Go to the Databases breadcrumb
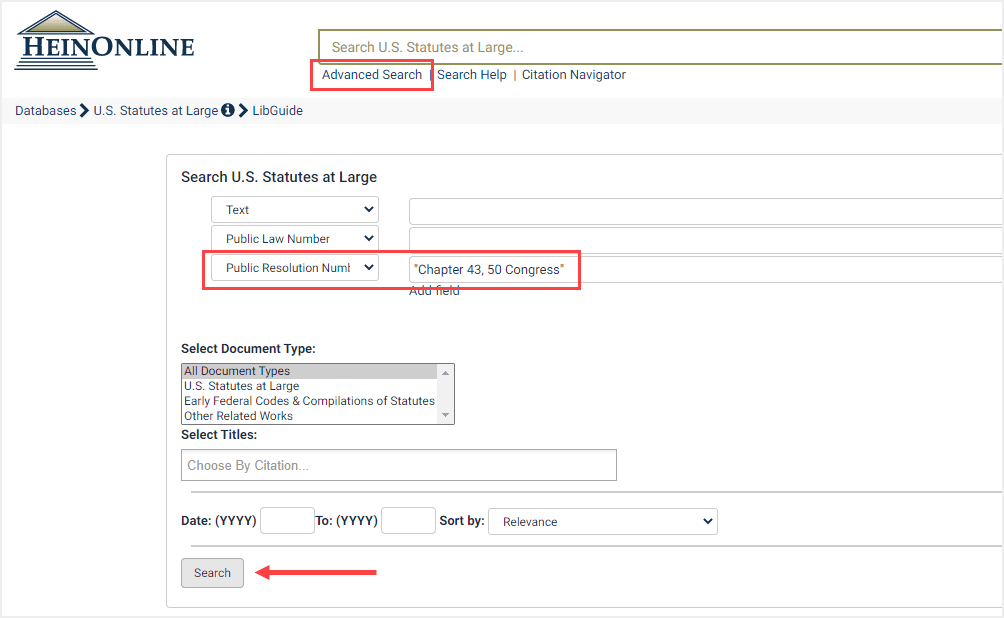Image resolution: width=1004 pixels, height=618 pixels. coord(45,110)
